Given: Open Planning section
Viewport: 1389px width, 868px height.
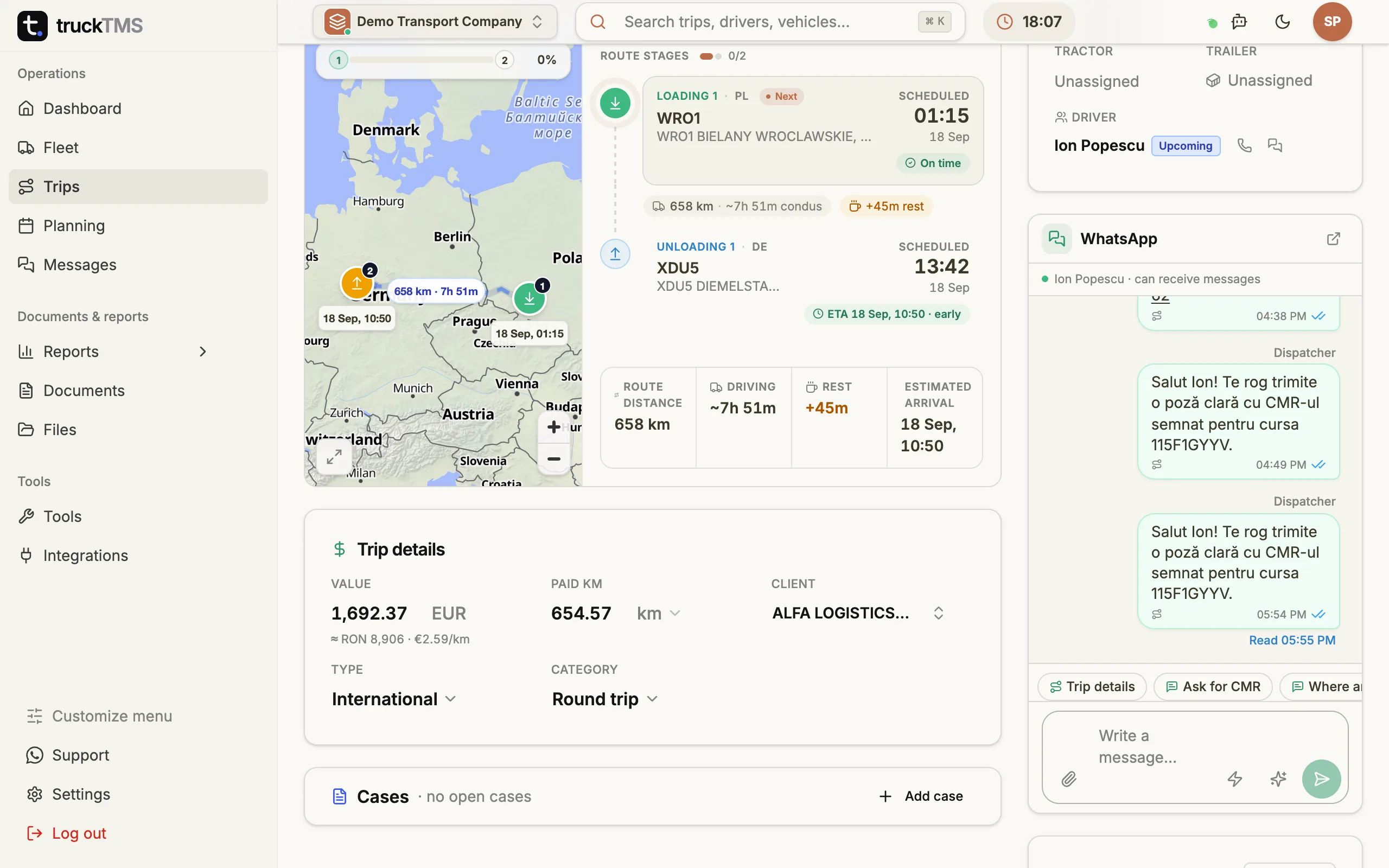Looking at the screenshot, I should (138, 226).
